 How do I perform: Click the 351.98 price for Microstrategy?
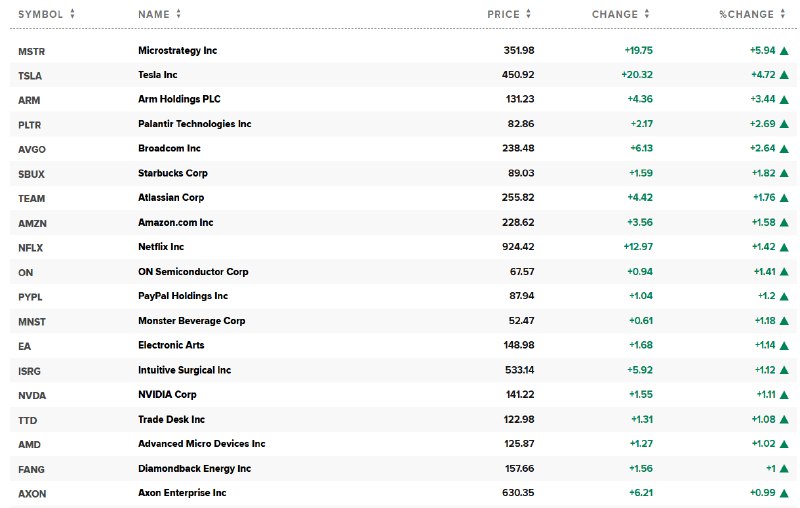point(519,50)
